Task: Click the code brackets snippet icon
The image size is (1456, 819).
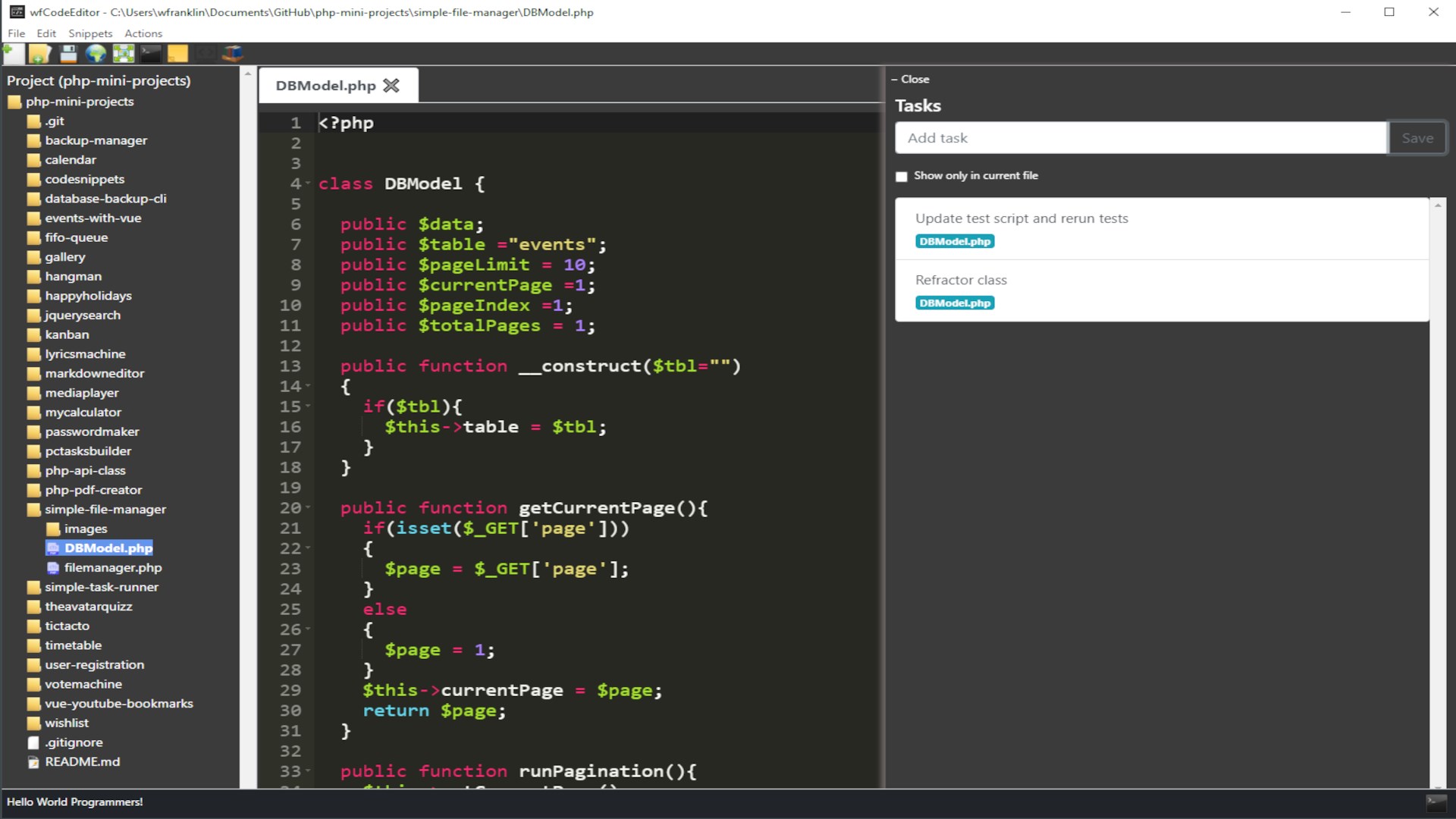Action: pos(205,53)
